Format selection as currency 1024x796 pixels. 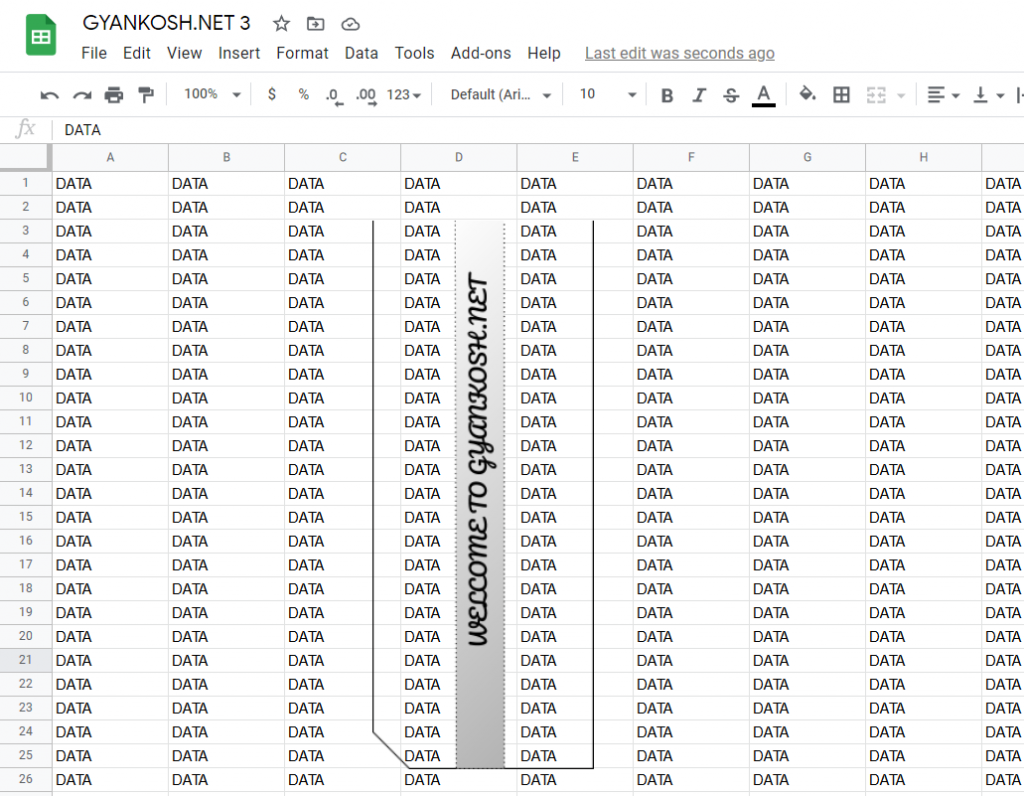pos(271,94)
